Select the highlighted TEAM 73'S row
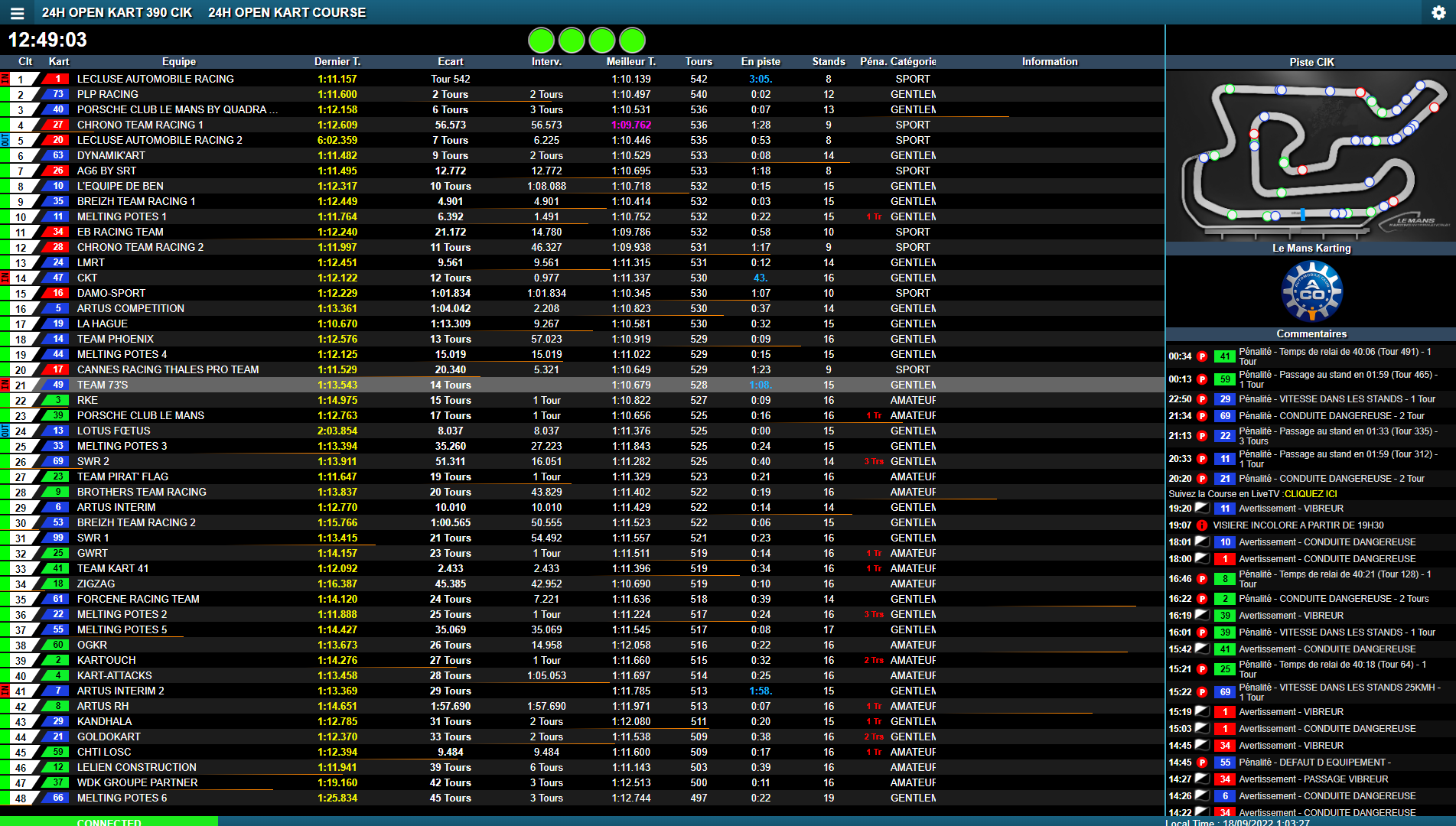 coord(459,385)
